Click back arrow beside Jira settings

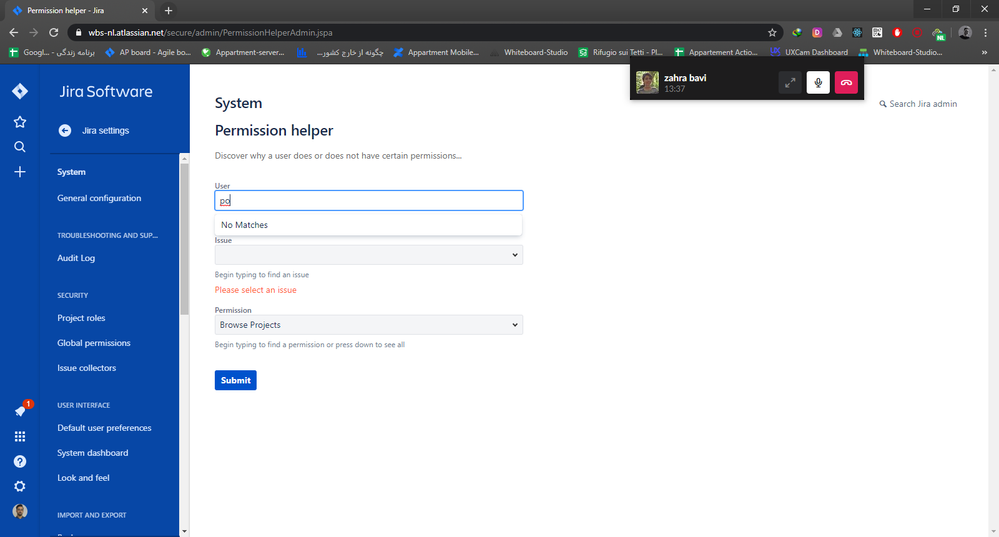pyautogui.click(x=65, y=131)
